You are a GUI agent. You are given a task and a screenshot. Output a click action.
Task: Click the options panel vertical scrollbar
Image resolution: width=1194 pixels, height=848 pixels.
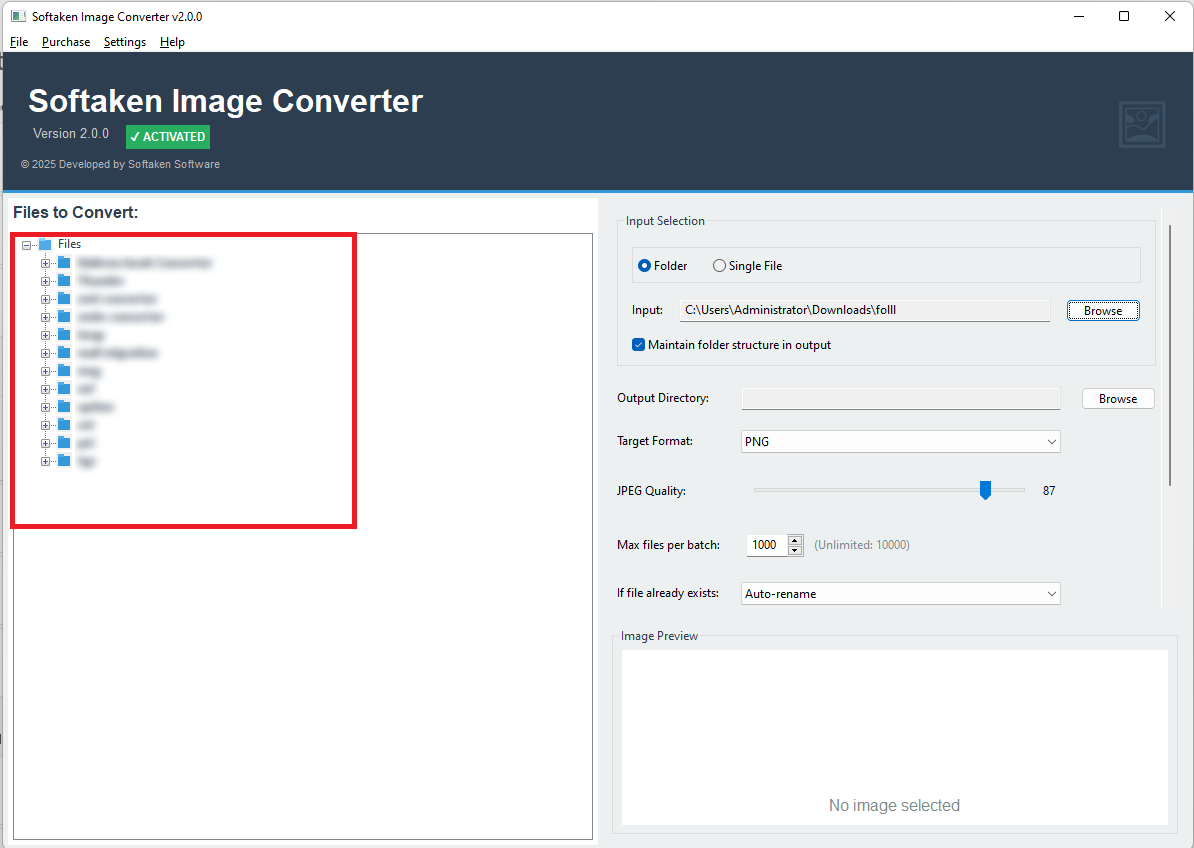(x=1170, y=354)
